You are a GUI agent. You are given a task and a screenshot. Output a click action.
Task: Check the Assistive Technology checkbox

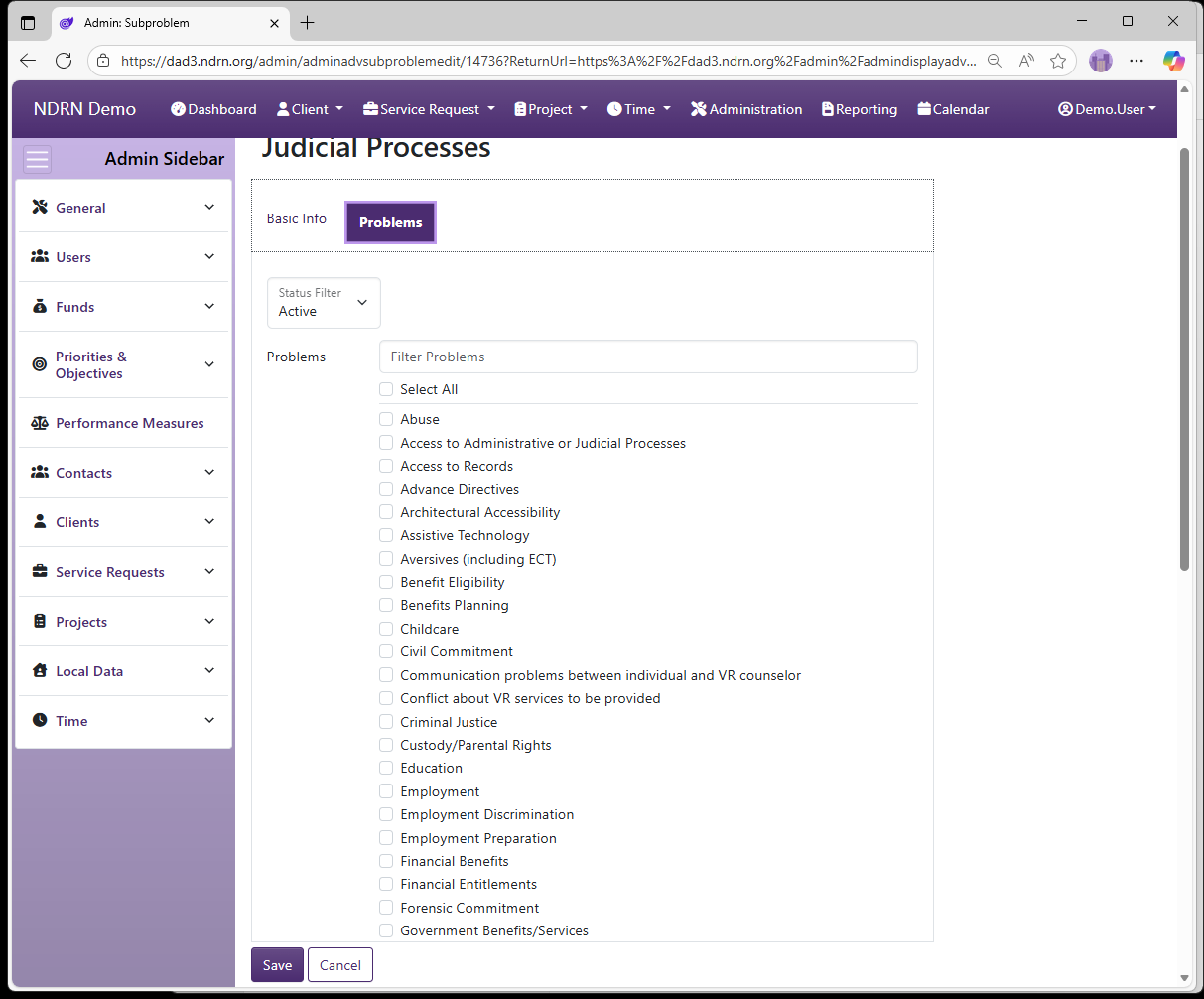pyautogui.click(x=386, y=535)
